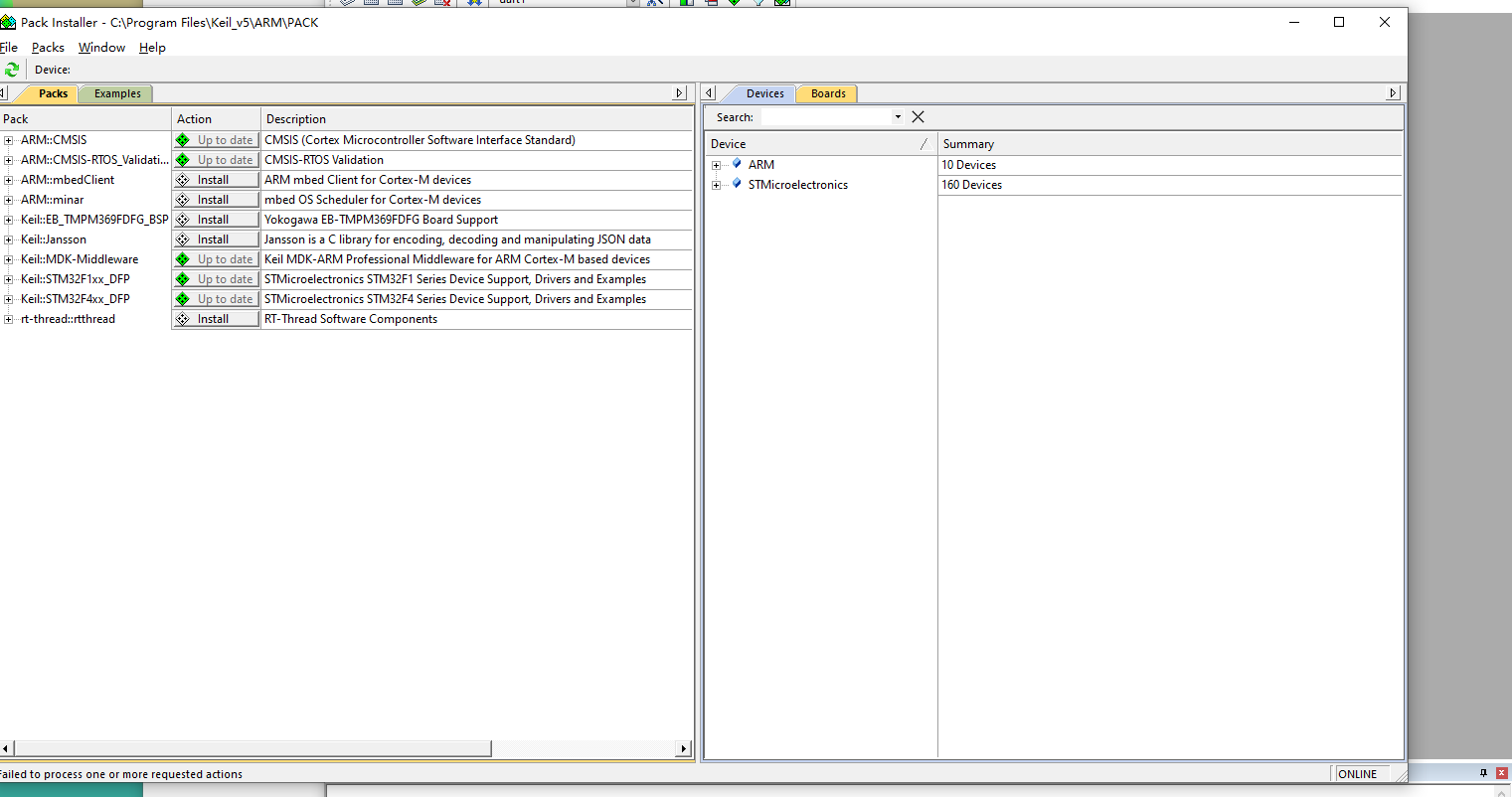Click the Up to date button for ARM::CMSIS
This screenshot has height=797, width=1512.
coord(216,140)
